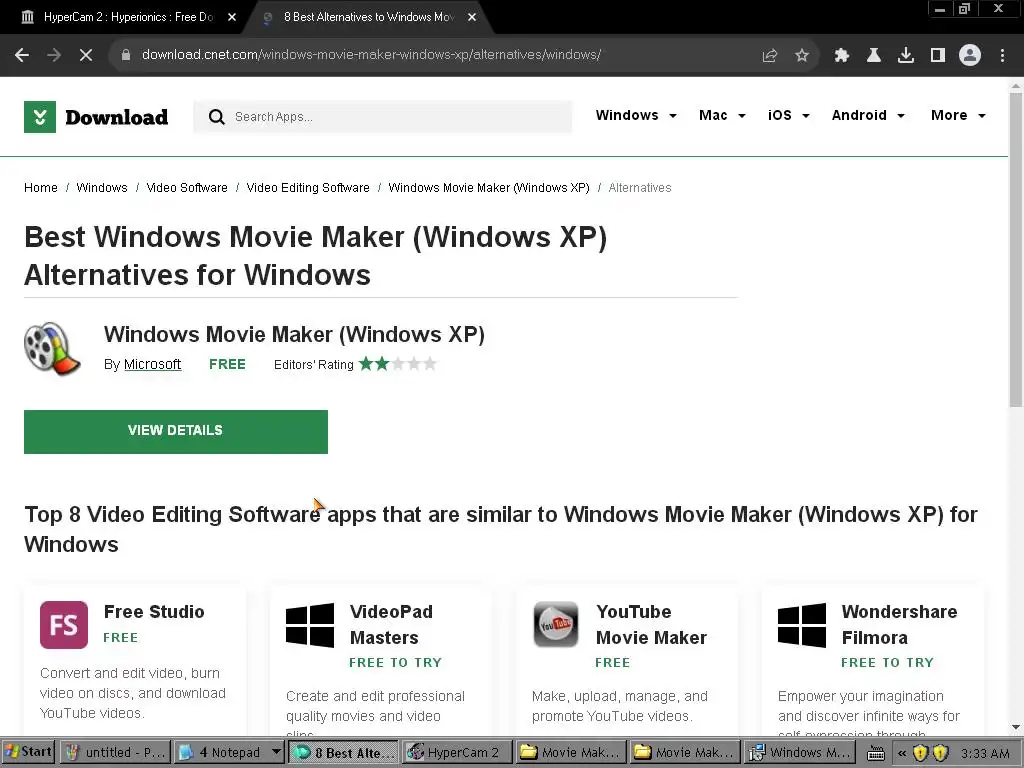This screenshot has width=1024, height=768.
Task: Click the Windows Movie Maker (Windows XP) title
Action: pos(294,334)
